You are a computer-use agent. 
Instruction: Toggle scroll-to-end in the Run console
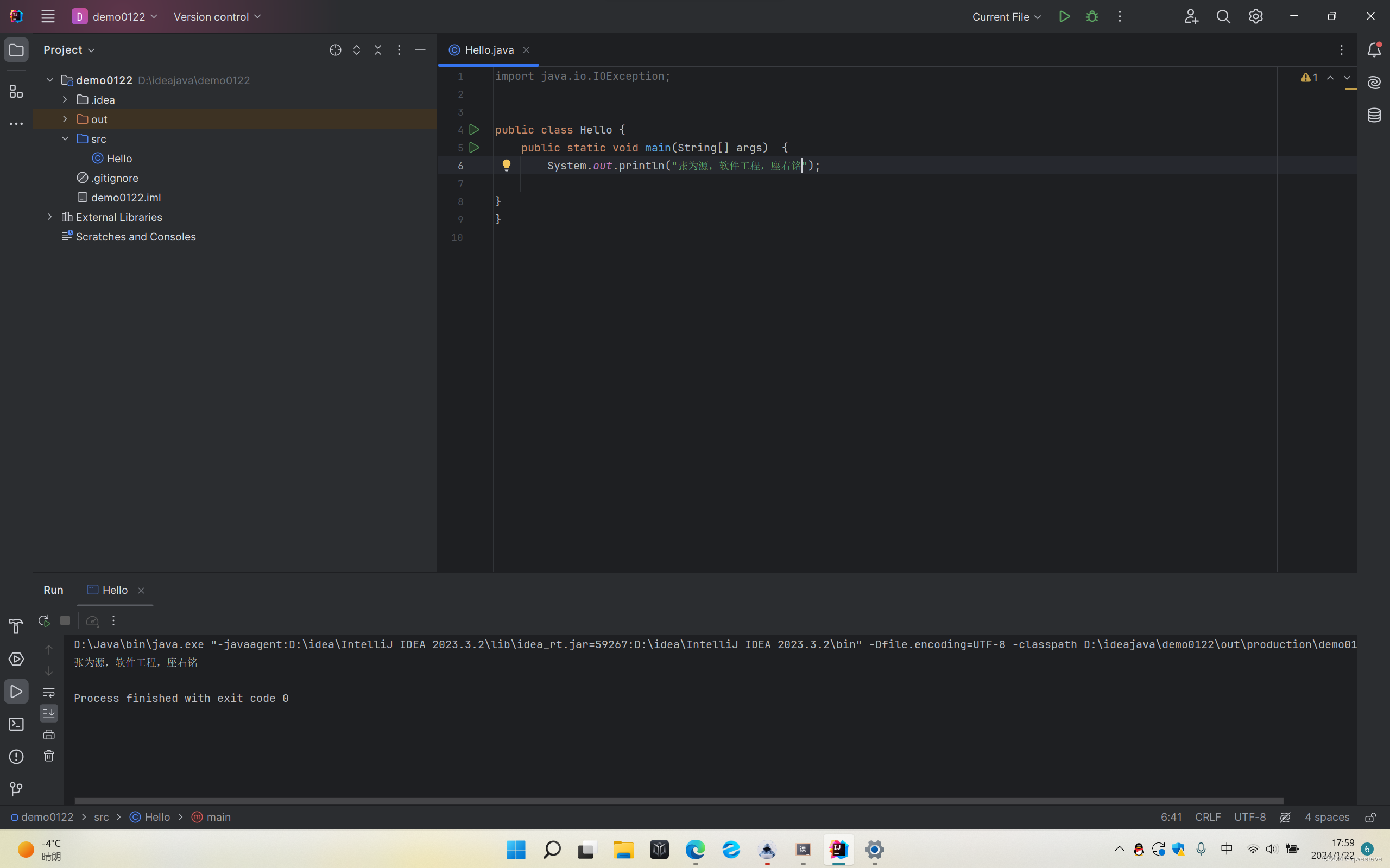click(49, 713)
